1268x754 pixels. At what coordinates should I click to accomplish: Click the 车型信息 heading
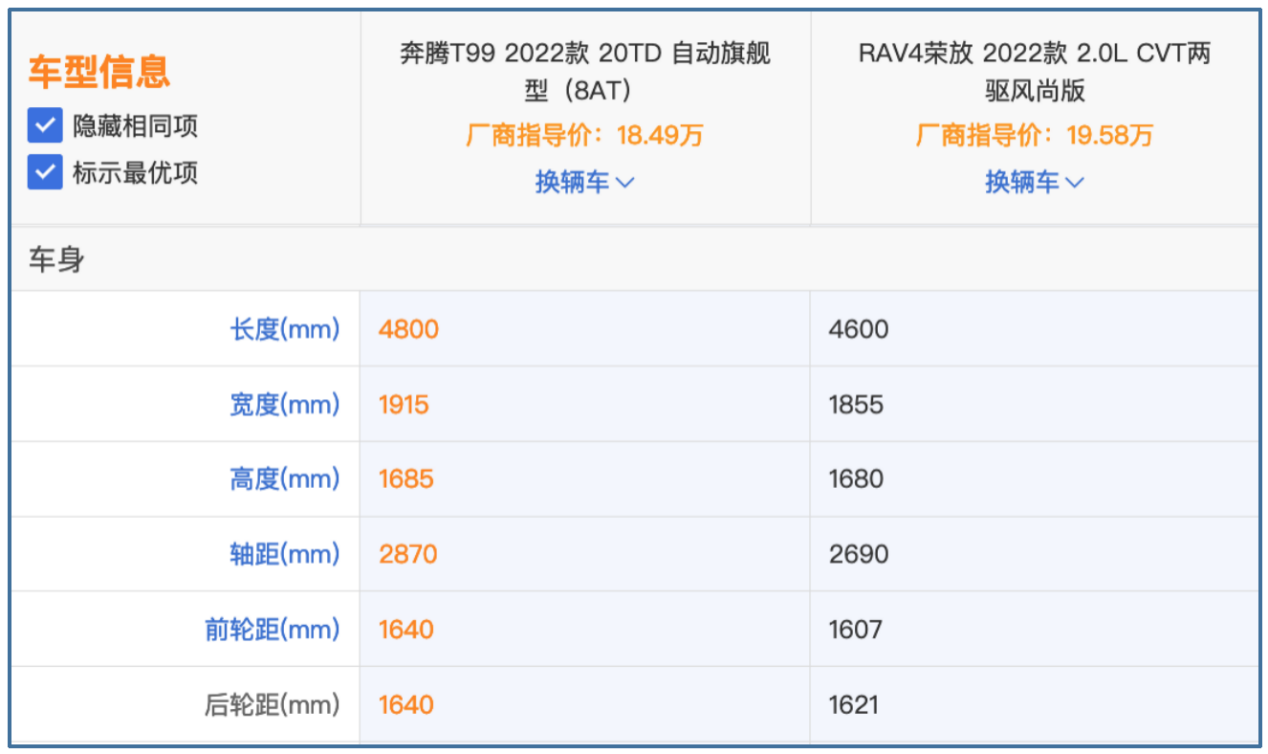(99, 71)
